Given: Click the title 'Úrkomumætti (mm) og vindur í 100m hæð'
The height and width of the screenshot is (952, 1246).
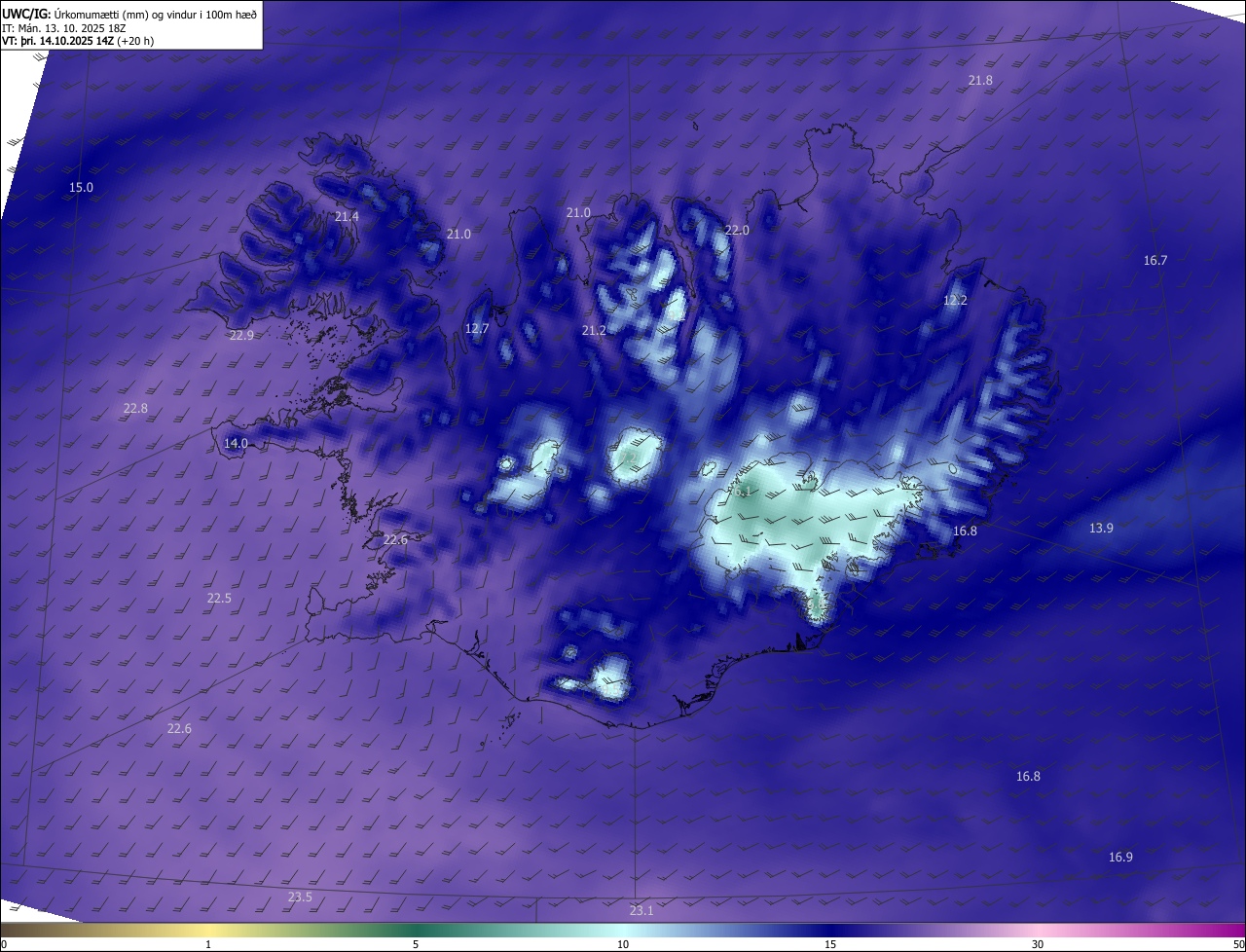Looking at the screenshot, I should (155, 13).
